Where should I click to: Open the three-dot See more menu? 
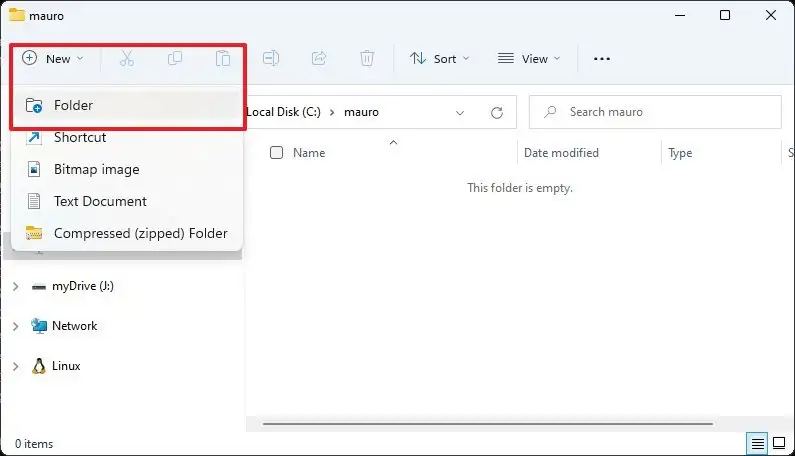[602, 59]
